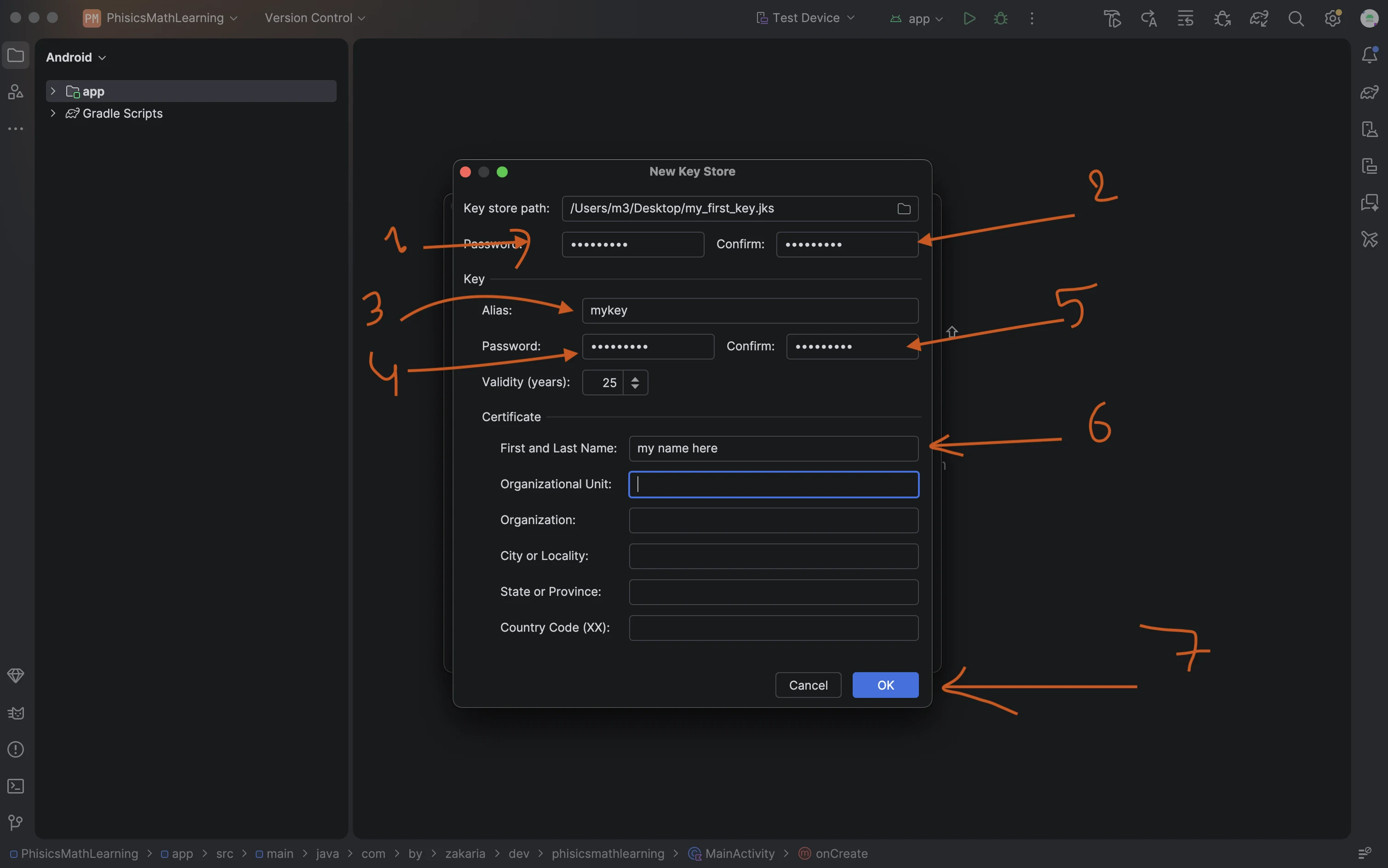Click the Debug app bug icon
Image resolution: width=1388 pixels, height=868 pixels.
(x=1000, y=18)
